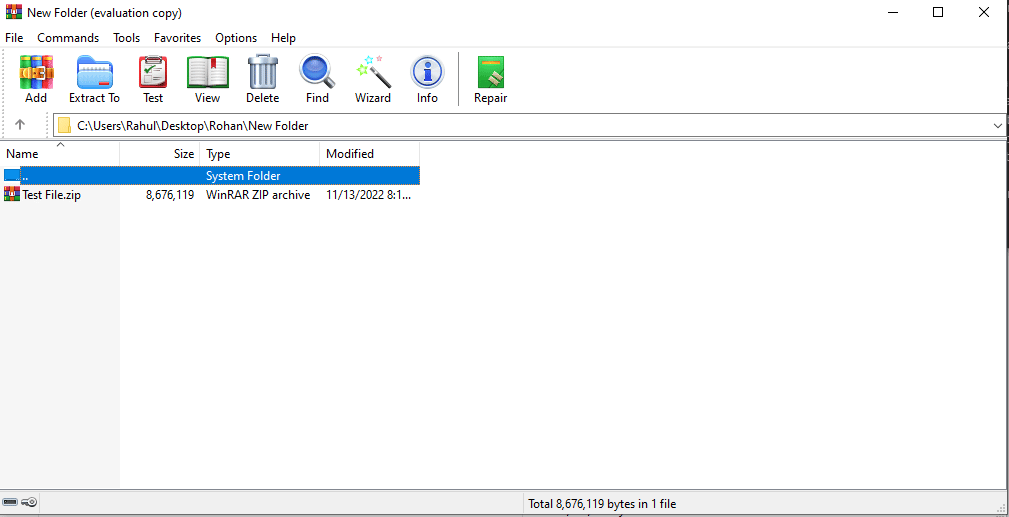
Task: Open the File menu
Action: (14, 38)
